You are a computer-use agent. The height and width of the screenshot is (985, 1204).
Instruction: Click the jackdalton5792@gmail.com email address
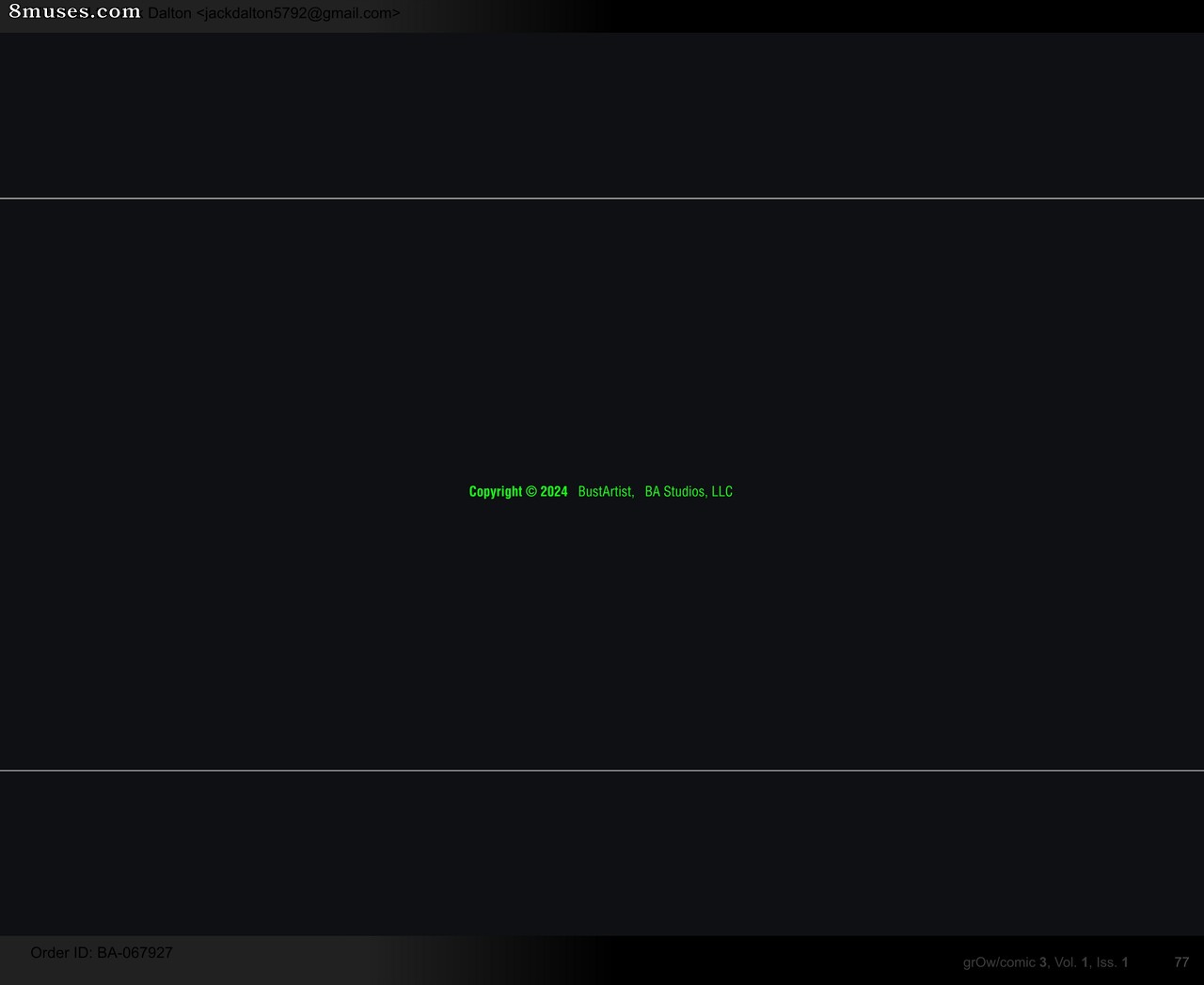point(297,13)
